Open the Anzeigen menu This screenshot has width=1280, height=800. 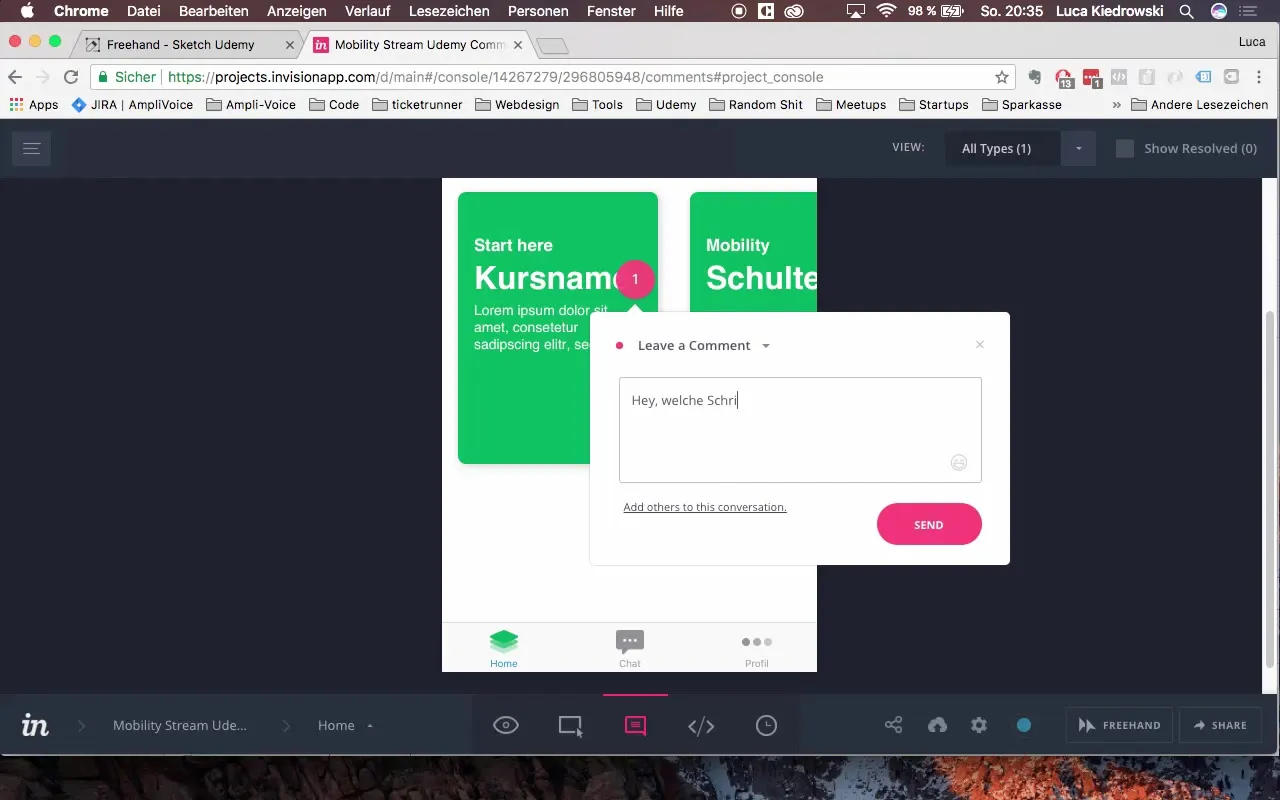click(297, 11)
